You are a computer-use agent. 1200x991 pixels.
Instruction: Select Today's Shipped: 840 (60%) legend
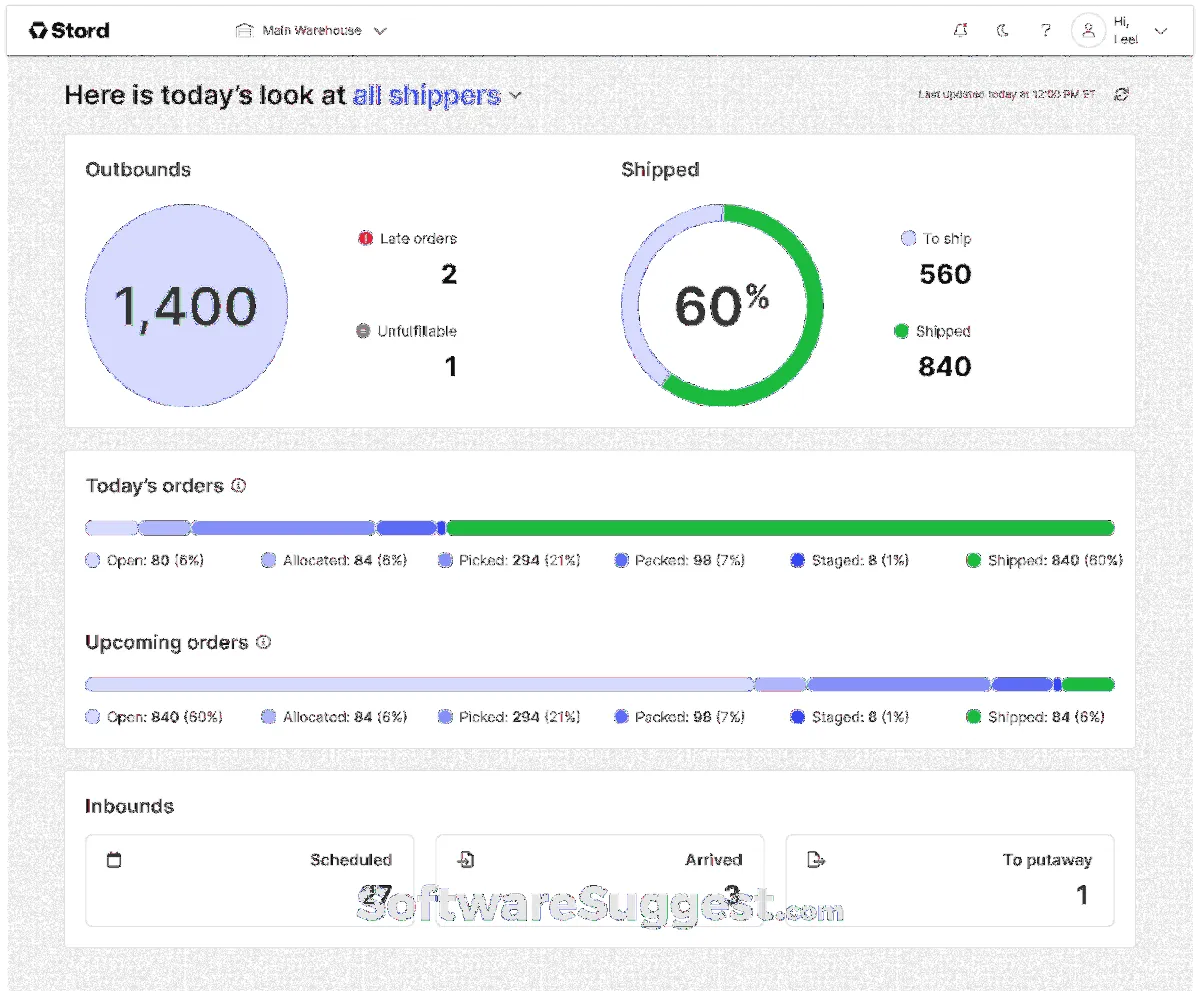[1045, 561]
